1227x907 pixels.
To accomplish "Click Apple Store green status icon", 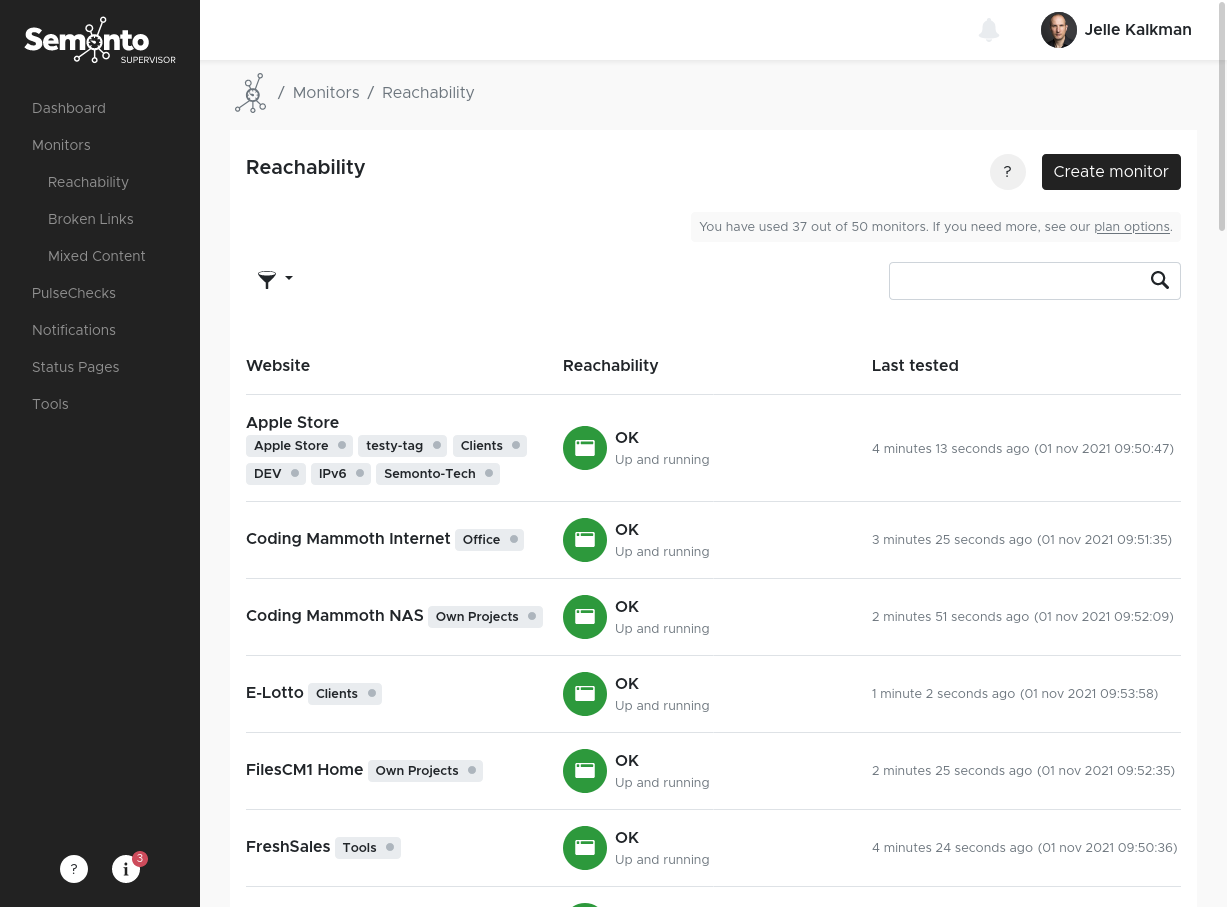I will (585, 448).
